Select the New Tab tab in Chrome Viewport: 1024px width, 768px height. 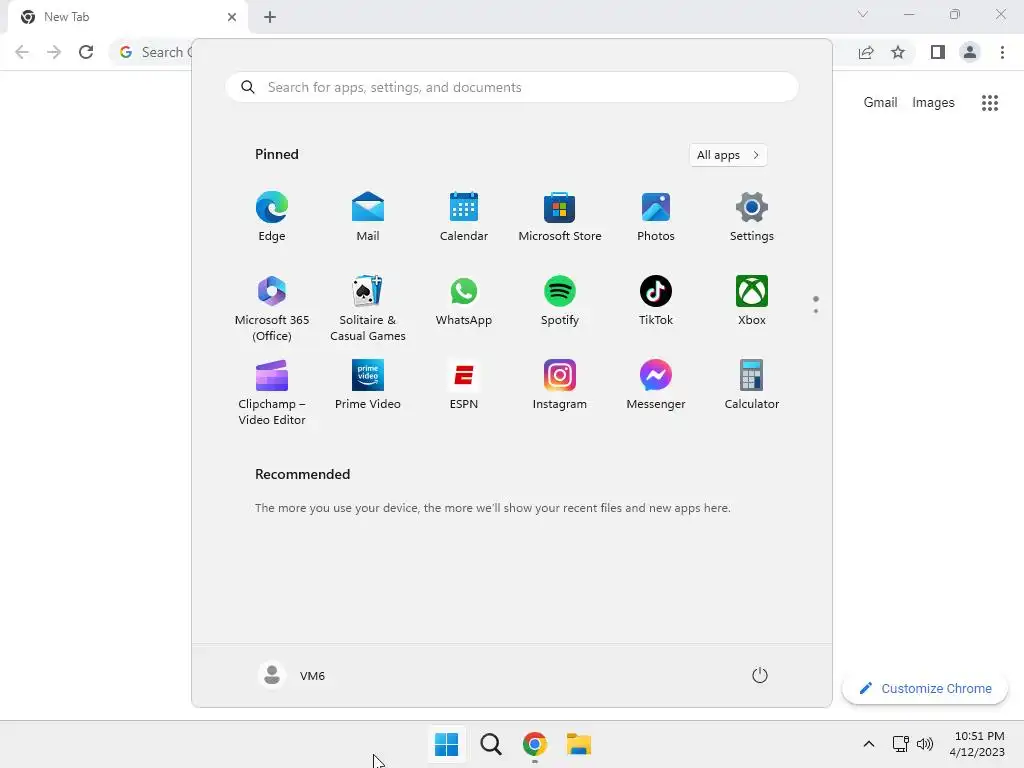coord(127,17)
